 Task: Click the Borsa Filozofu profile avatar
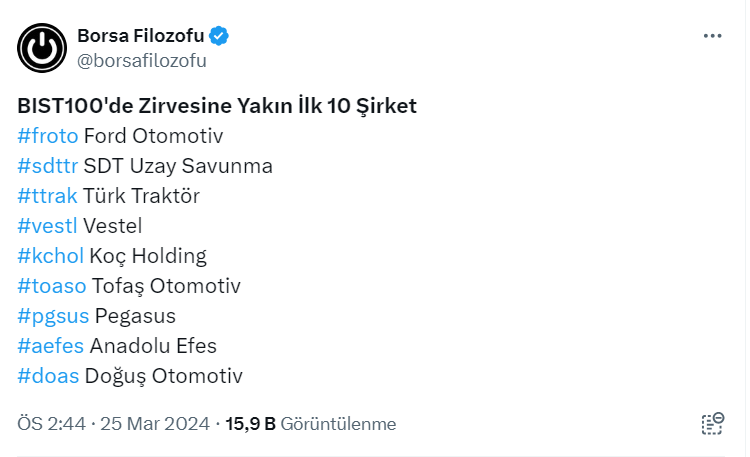(42, 48)
